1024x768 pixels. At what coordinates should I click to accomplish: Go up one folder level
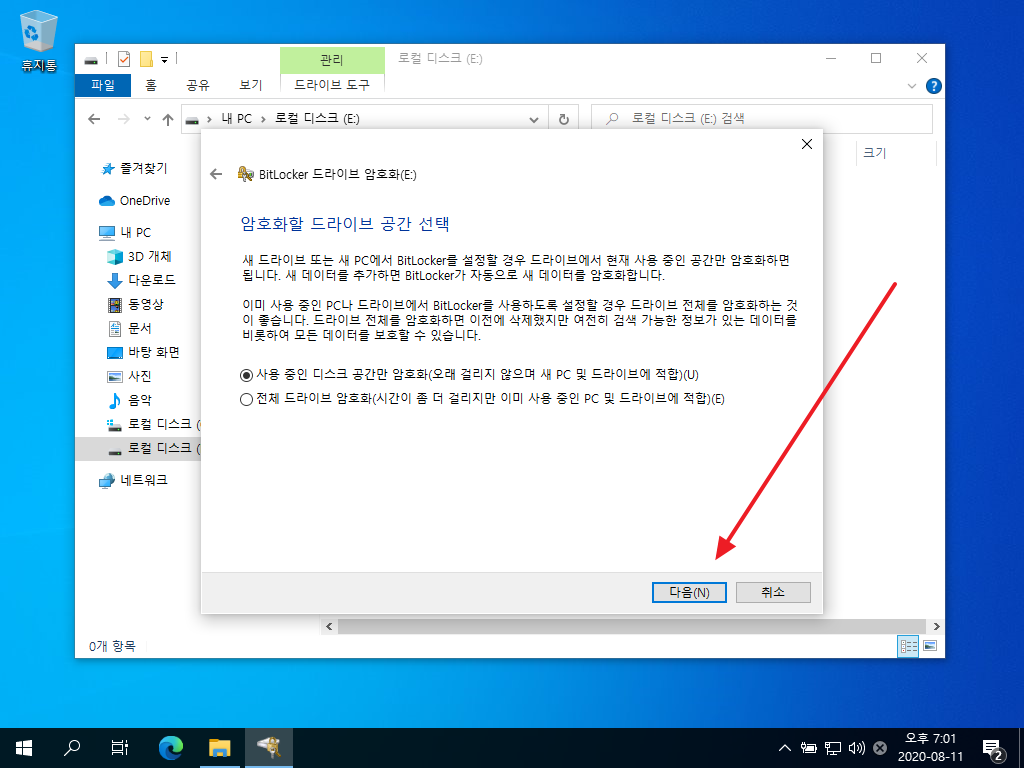pos(168,119)
